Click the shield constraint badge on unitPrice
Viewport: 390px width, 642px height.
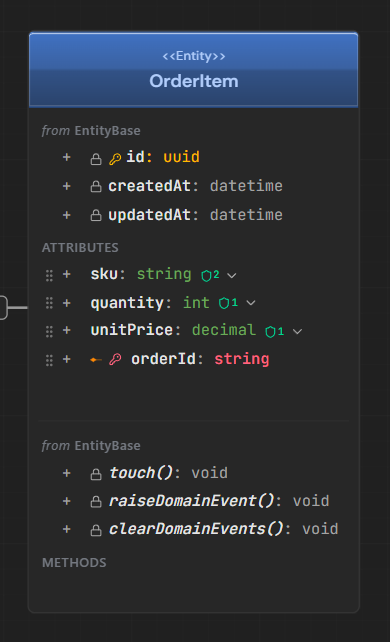275,331
